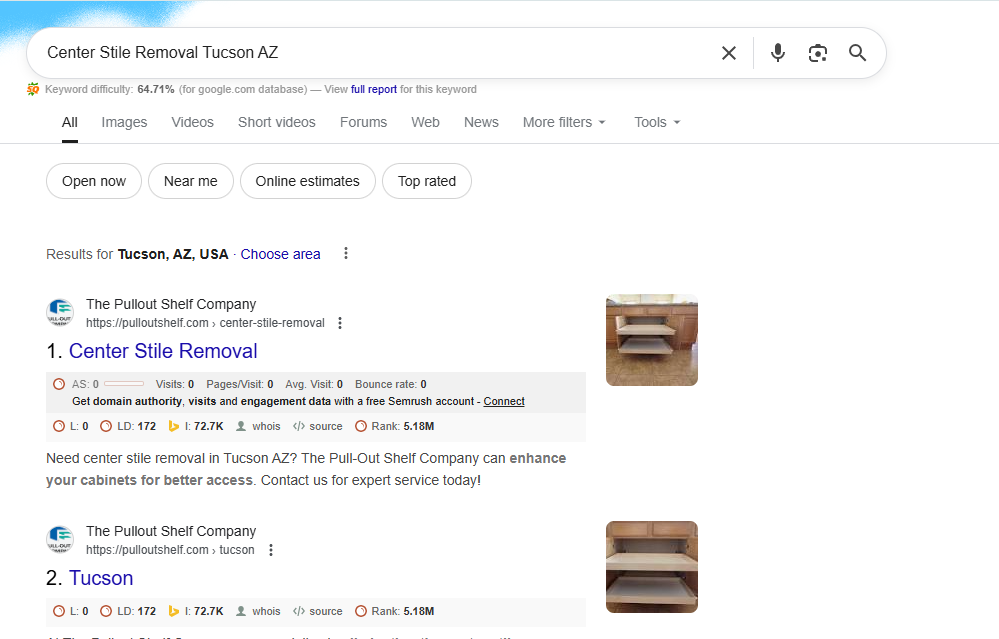Open the first result's cabinet thumbnail image
Viewport: 999px width, 639px height.
coord(651,340)
